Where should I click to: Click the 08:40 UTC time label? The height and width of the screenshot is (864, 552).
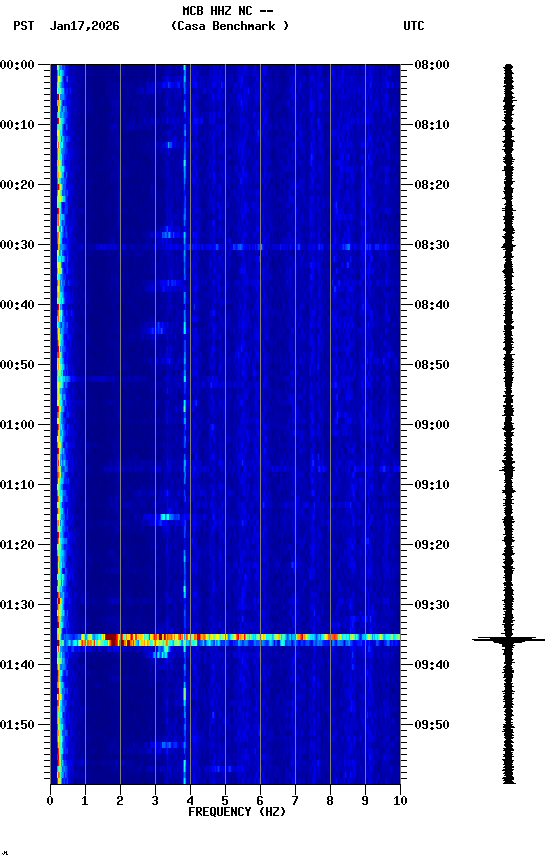tap(432, 305)
